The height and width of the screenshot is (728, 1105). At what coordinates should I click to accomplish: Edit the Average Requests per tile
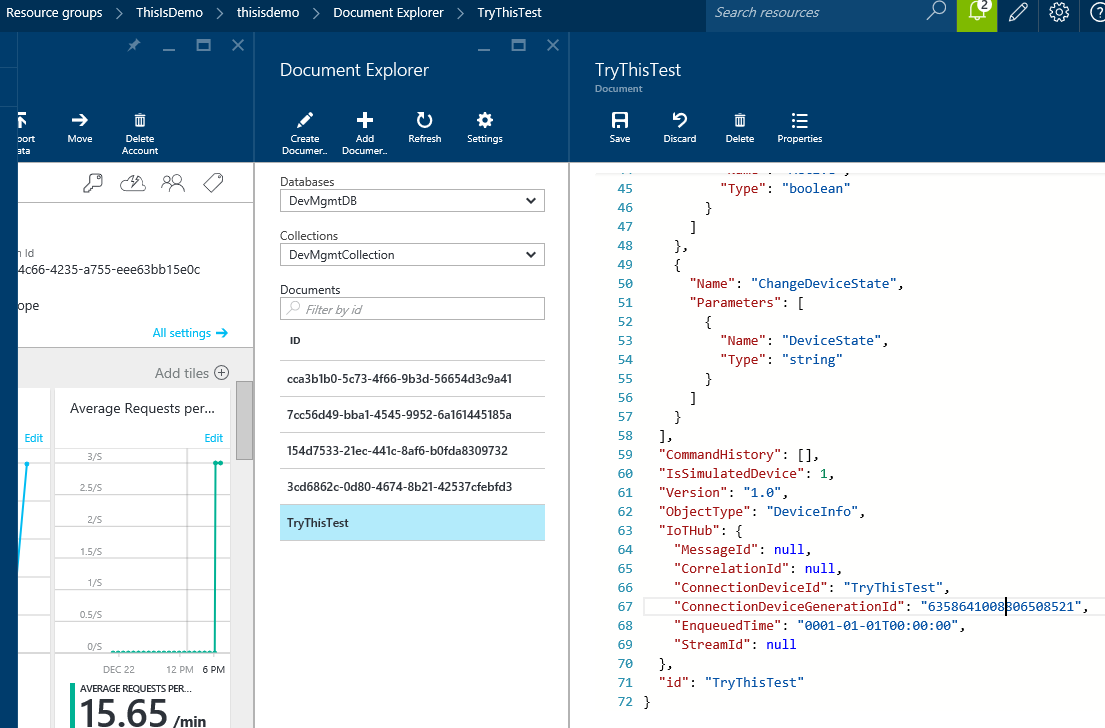click(x=214, y=438)
